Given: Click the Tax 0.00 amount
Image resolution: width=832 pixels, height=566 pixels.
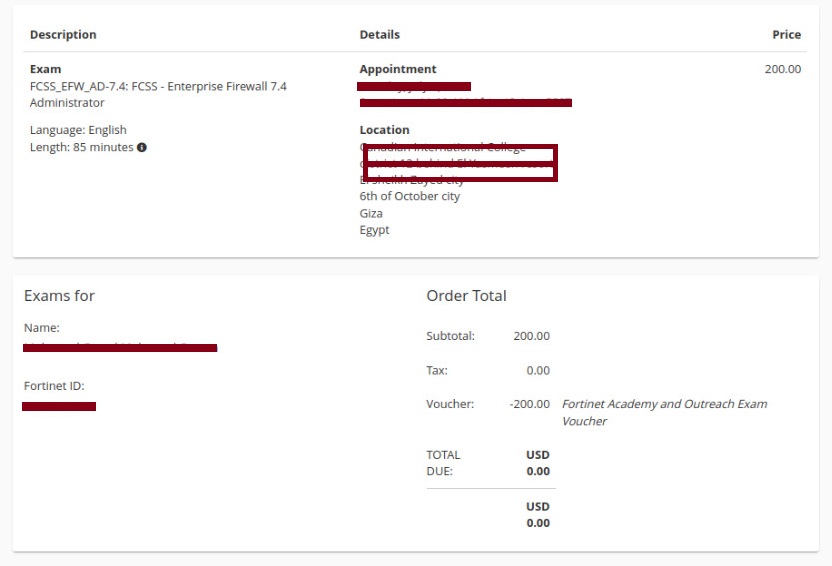Looking at the screenshot, I should pos(538,371).
